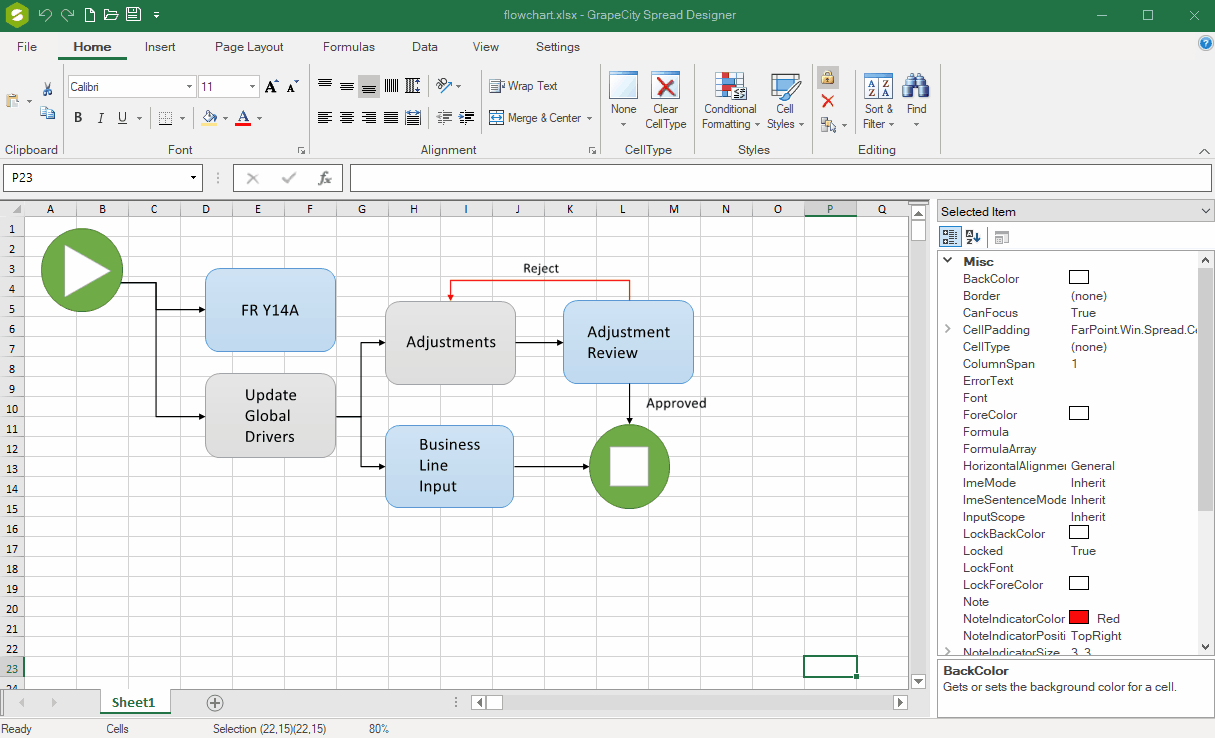Switch to the Formulas tab
Viewport: 1215px width, 738px height.
(349, 47)
